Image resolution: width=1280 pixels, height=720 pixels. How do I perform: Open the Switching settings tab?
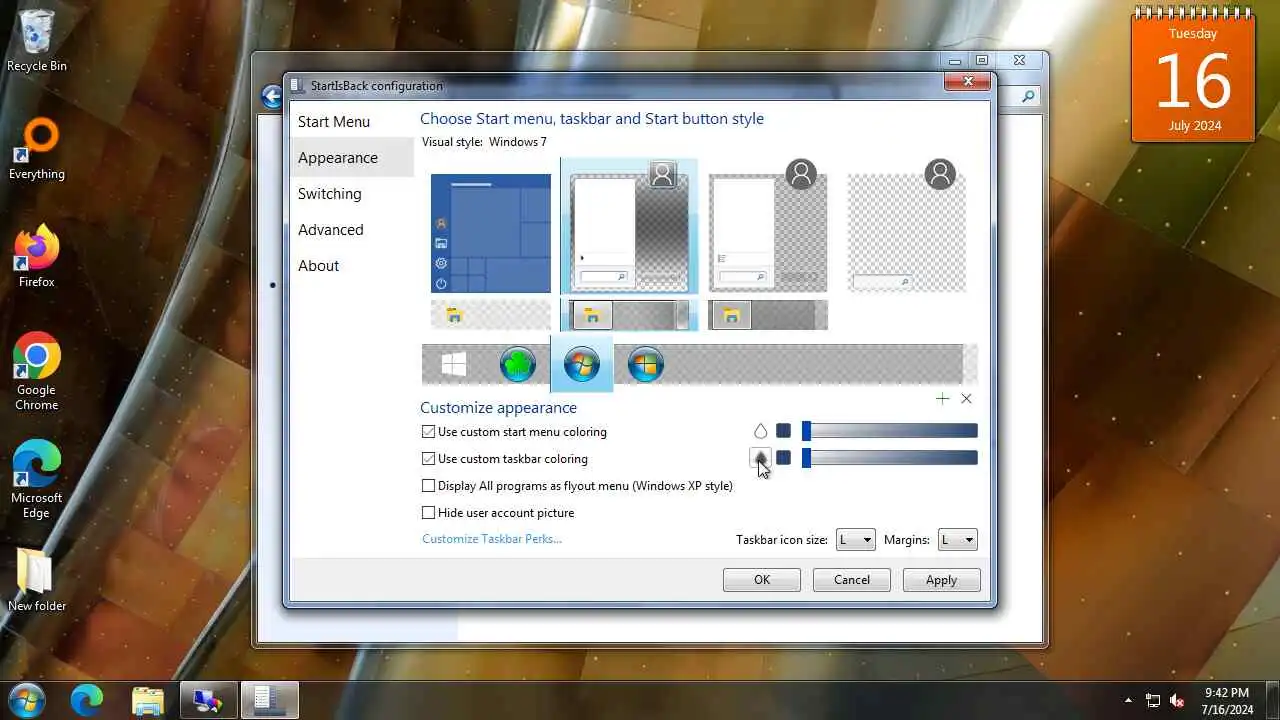click(x=352, y=194)
